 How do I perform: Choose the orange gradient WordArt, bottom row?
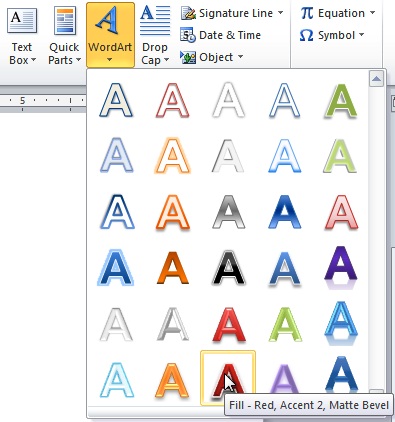point(172,379)
